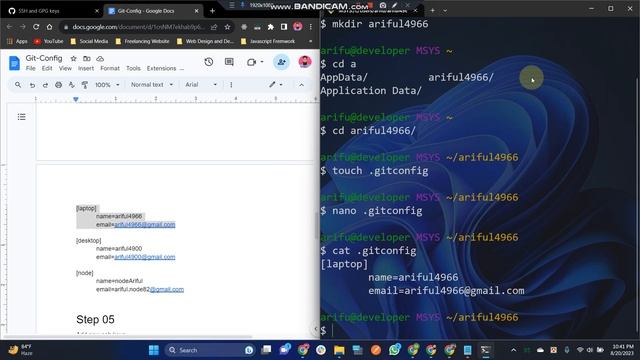Open the Social Media bookmark folder
640x360 pixels.
(x=89, y=41)
